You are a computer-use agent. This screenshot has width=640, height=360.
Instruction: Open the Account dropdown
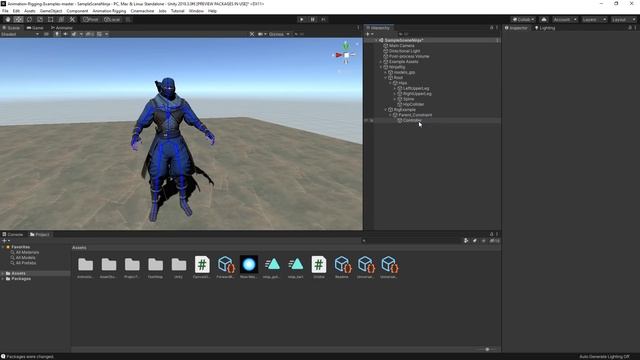tap(564, 20)
